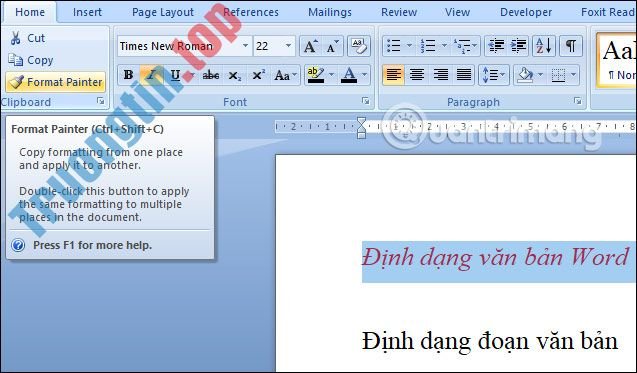This screenshot has height=373, width=637.
Task: Toggle Show/Hide paragraph marks
Action: [x=571, y=46]
